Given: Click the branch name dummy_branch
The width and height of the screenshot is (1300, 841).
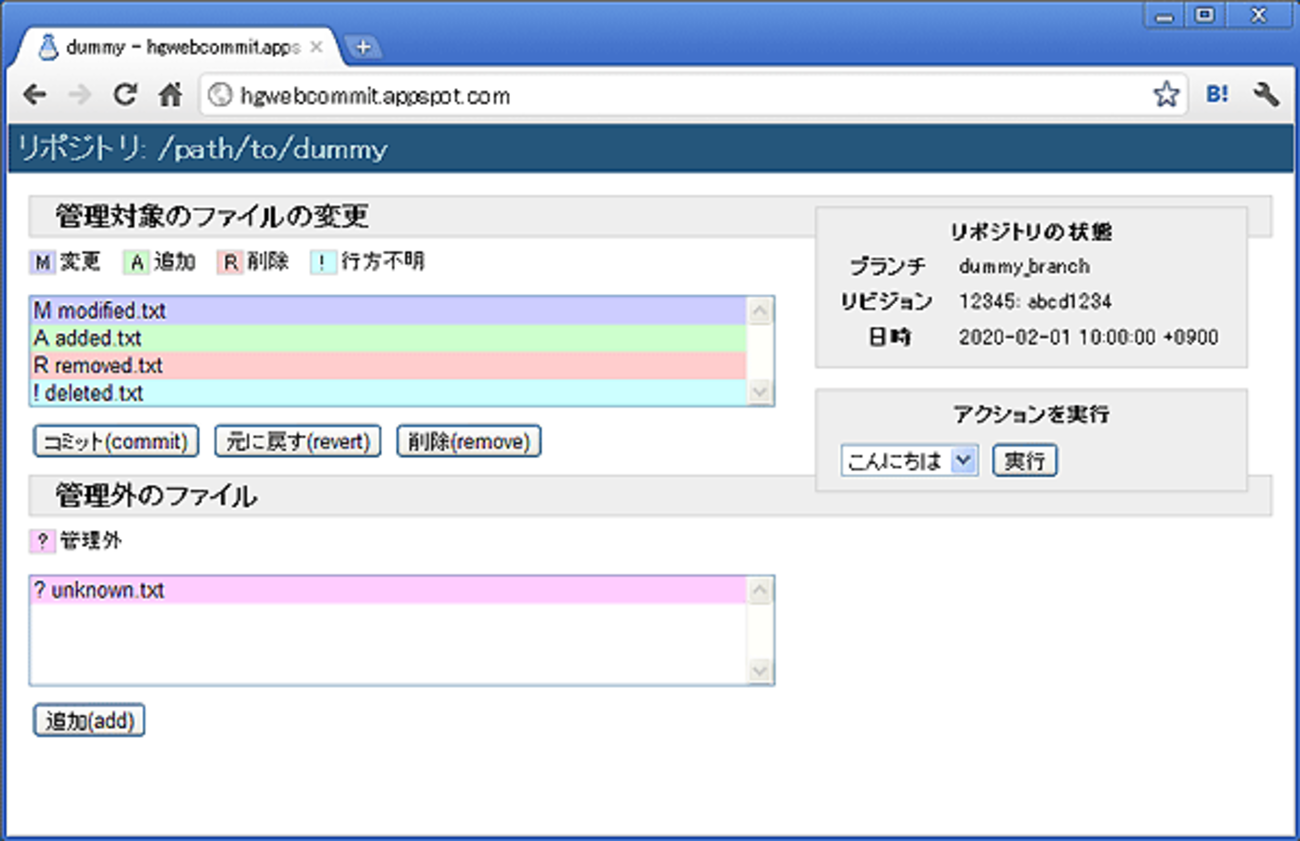Looking at the screenshot, I should (x=1024, y=266).
